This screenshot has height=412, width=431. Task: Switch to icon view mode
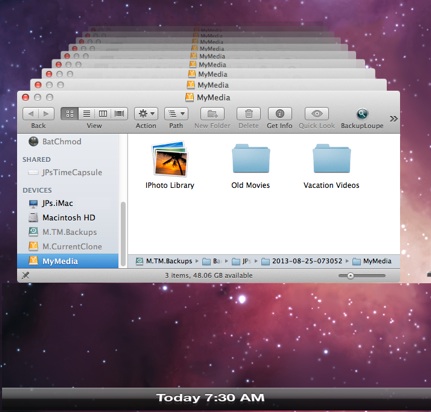[70, 114]
